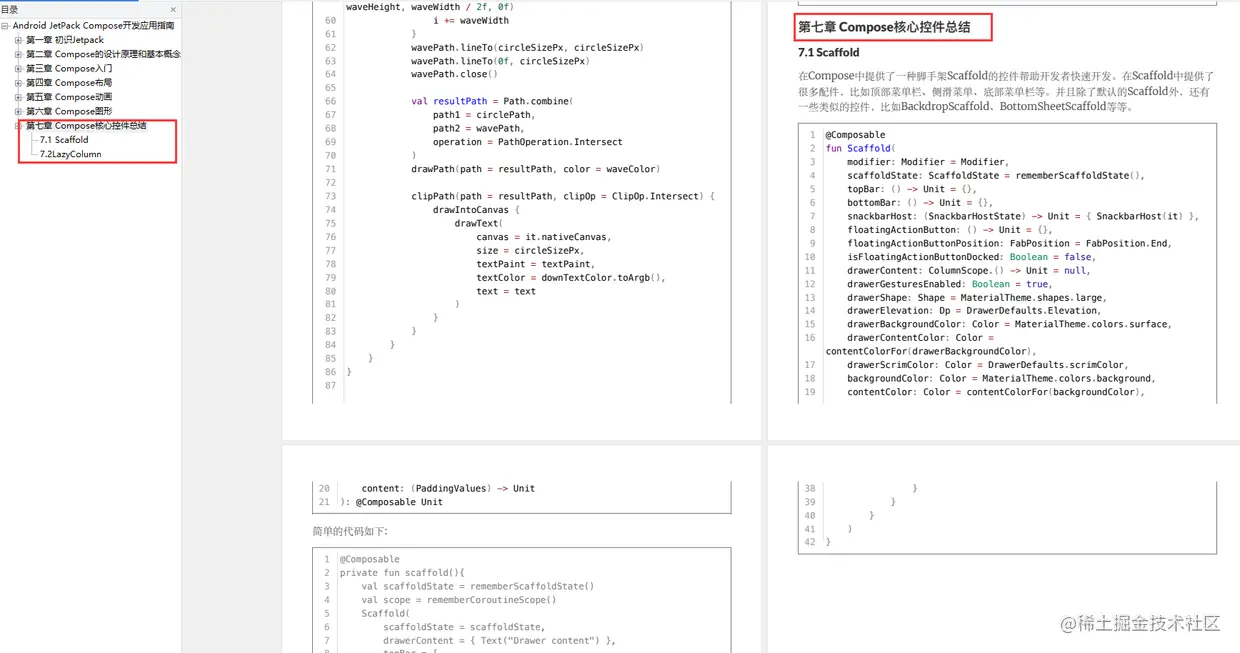The width and height of the screenshot is (1240, 653).
Task: Expand chapter 第四章 Compose布局
Action: [18, 83]
